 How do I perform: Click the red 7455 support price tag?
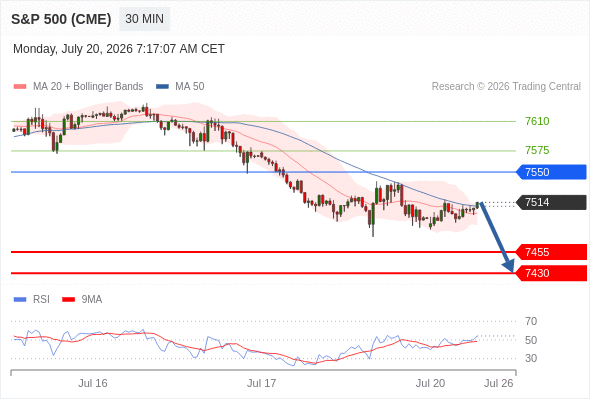551,252
